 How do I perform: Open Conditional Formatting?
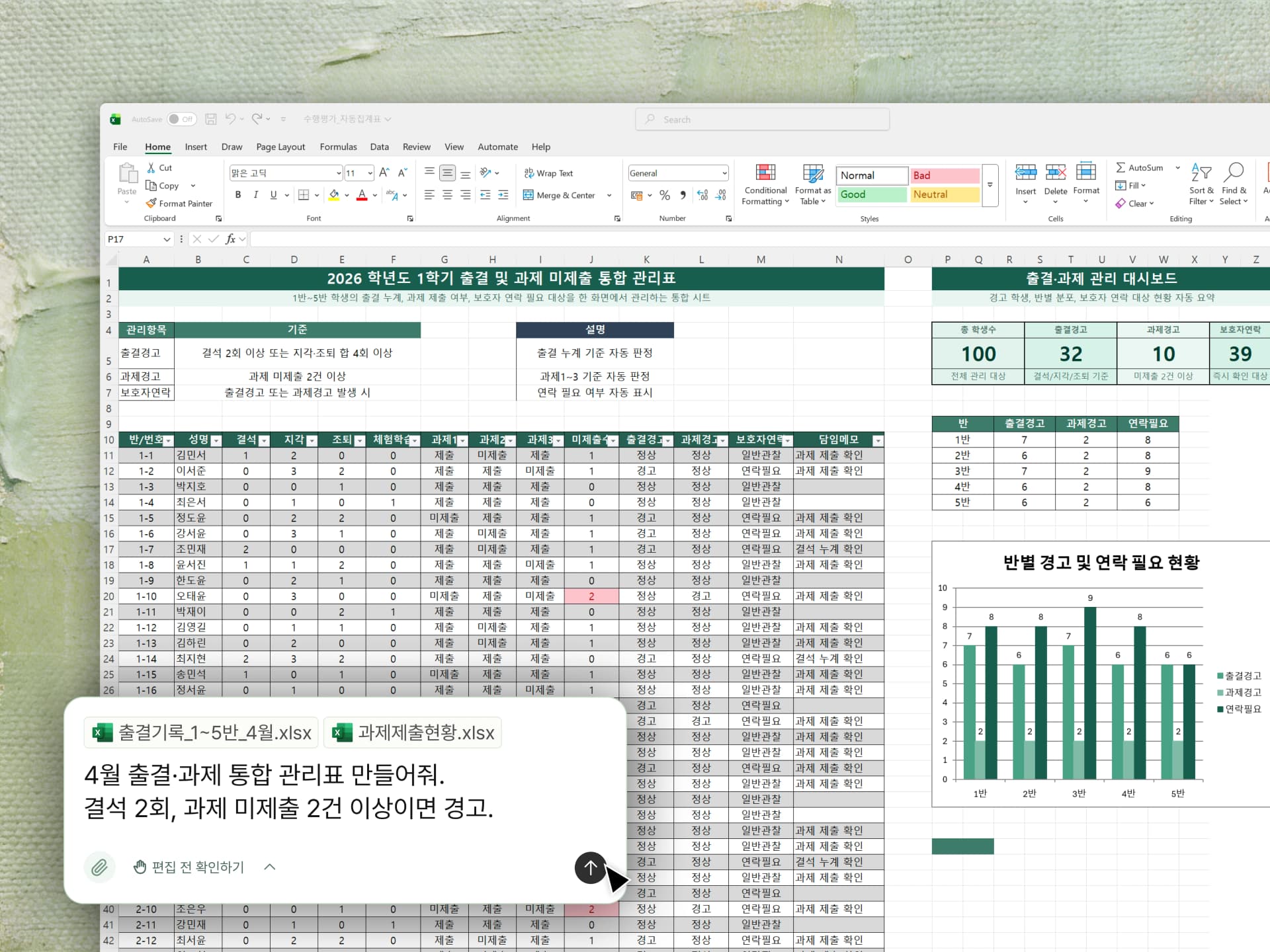coord(765,184)
